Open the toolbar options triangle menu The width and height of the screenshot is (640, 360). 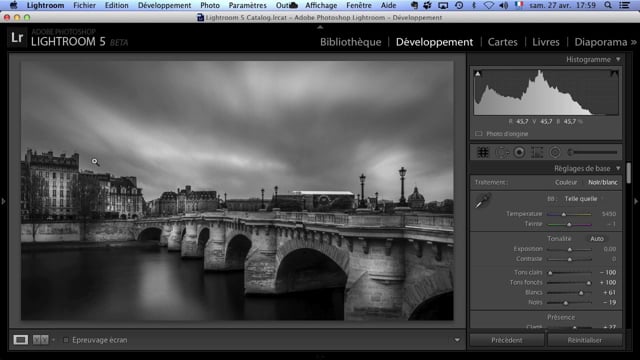click(x=457, y=340)
